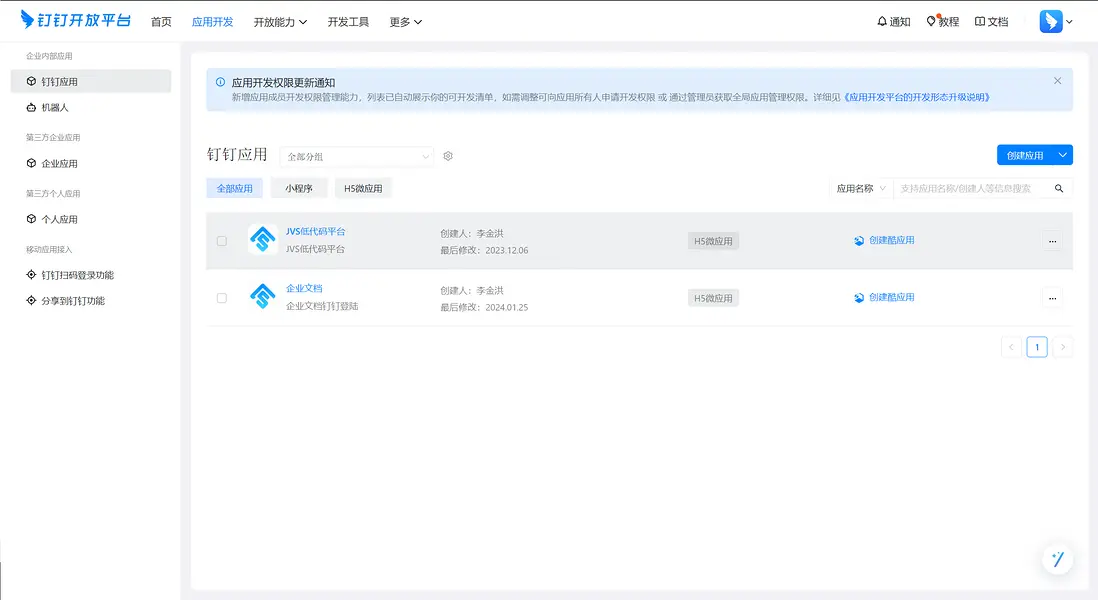Open the 全部分组 group dropdown
Image resolution: width=1098 pixels, height=600 pixels.
pyautogui.click(x=357, y=156)
